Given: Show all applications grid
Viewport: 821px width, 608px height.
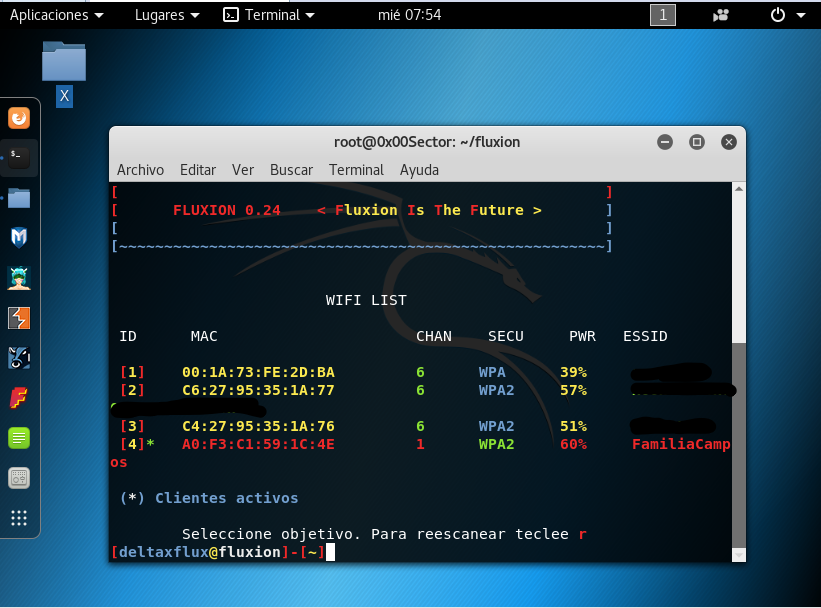Looking at the screenshot, I should (x=19, y=518).
